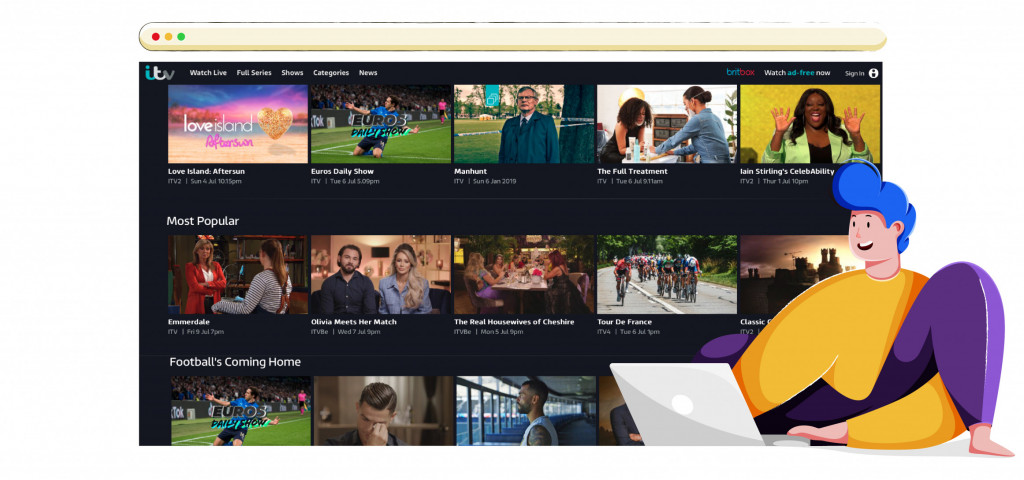Click the green maximize window dot

click(181, 37)
